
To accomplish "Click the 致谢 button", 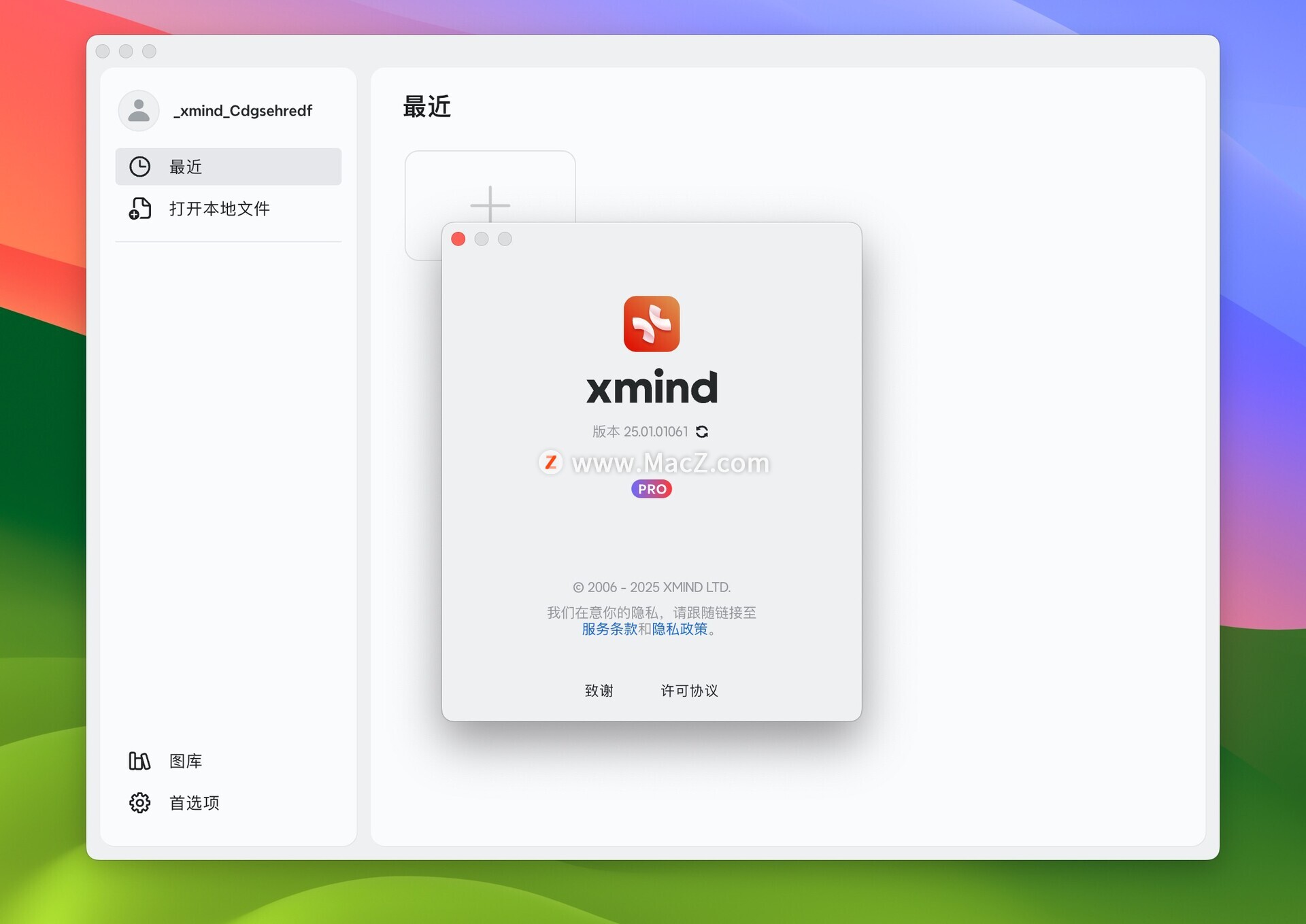I will (599, 691).
